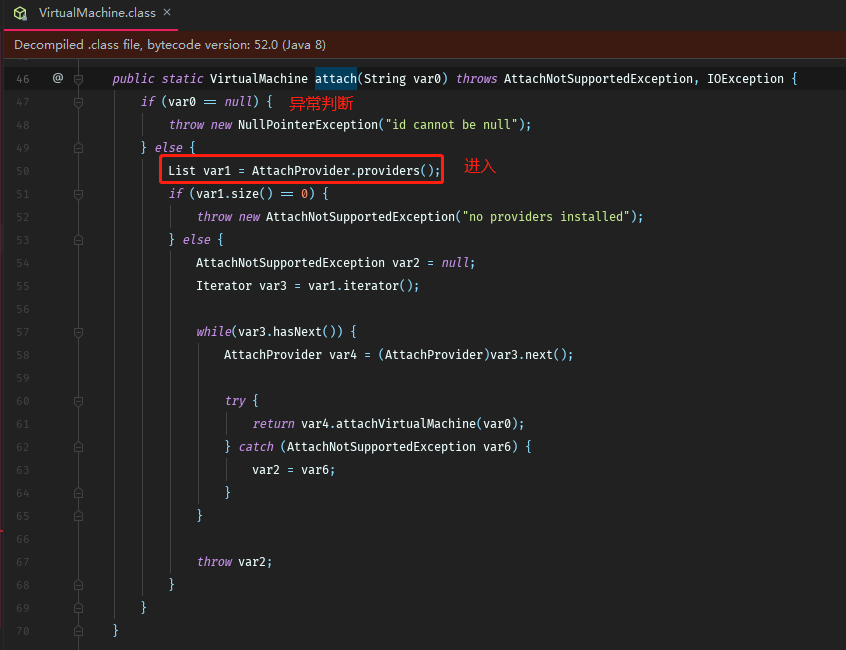Click the fold icon next to the try block
This screenshot has height=650, width=846.
[78, 400]
